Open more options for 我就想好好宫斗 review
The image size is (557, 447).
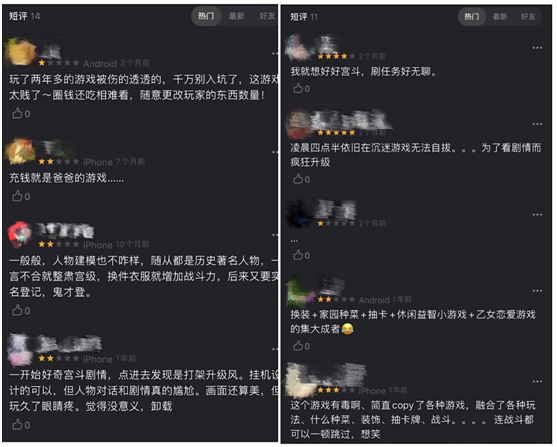click(537, 48)
